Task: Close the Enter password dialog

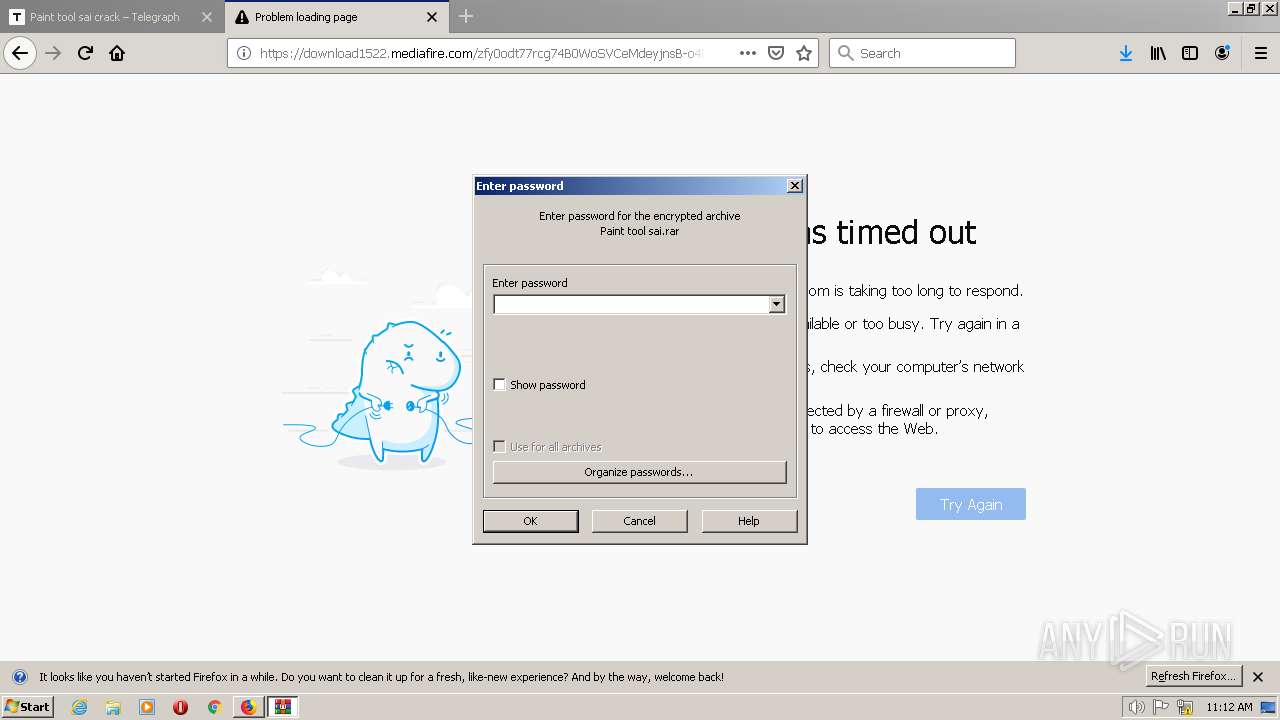Action: pyautogui.click(x=795, y=186)
